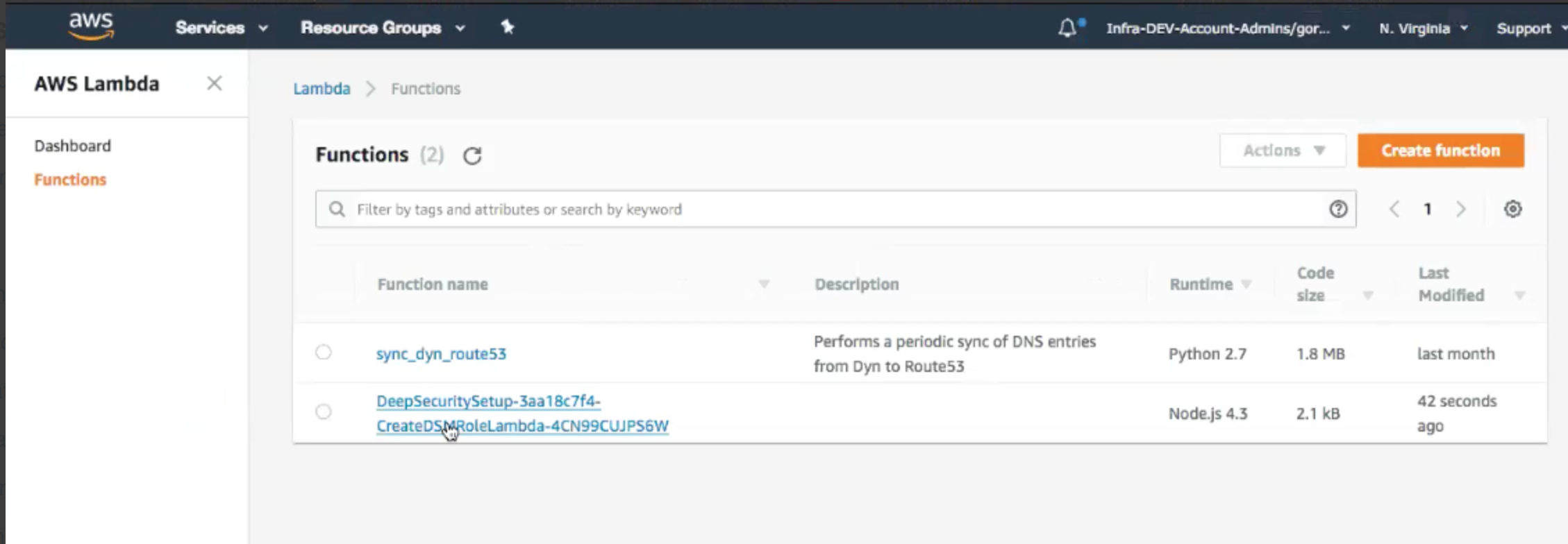Open the notifications bell icon

(x=1067, y=28)
